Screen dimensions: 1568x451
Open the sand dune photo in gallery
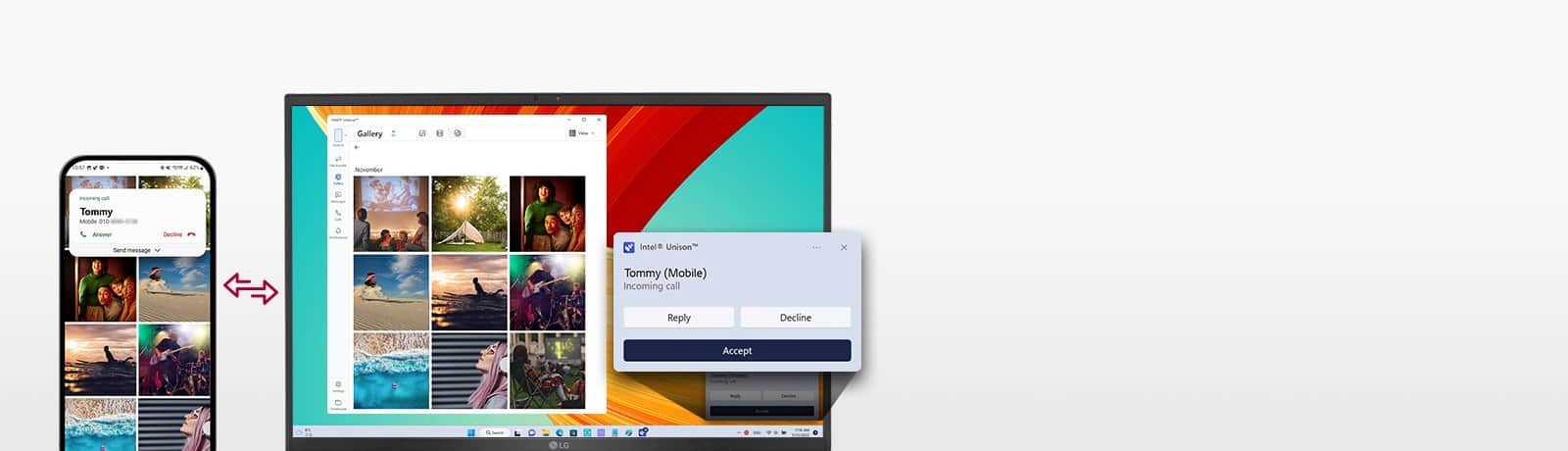[x=391, y=292]
